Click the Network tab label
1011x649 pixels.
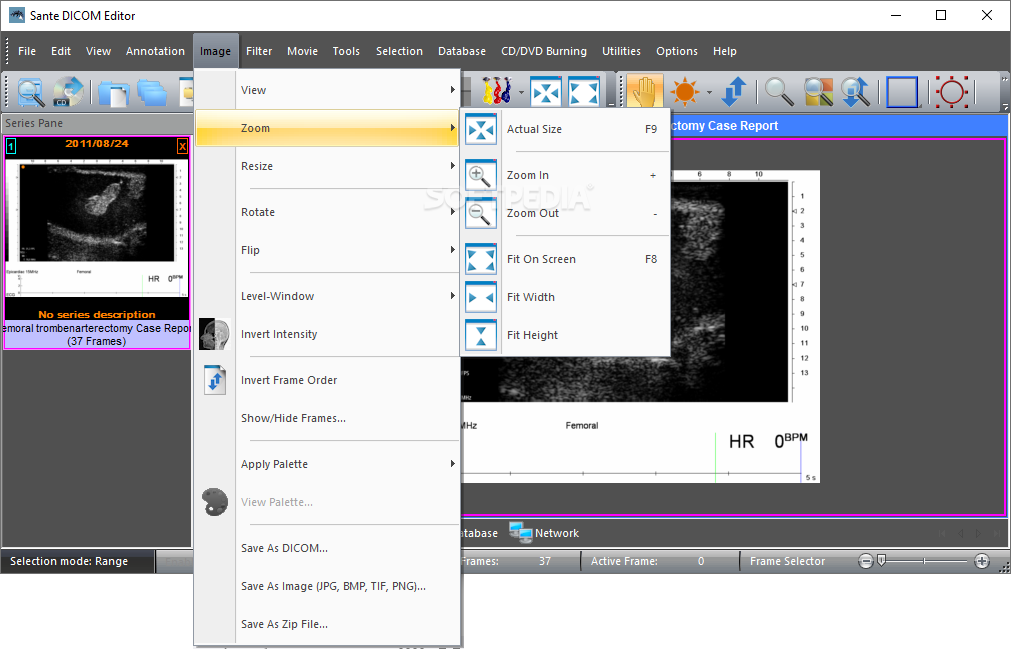(557, 533)
